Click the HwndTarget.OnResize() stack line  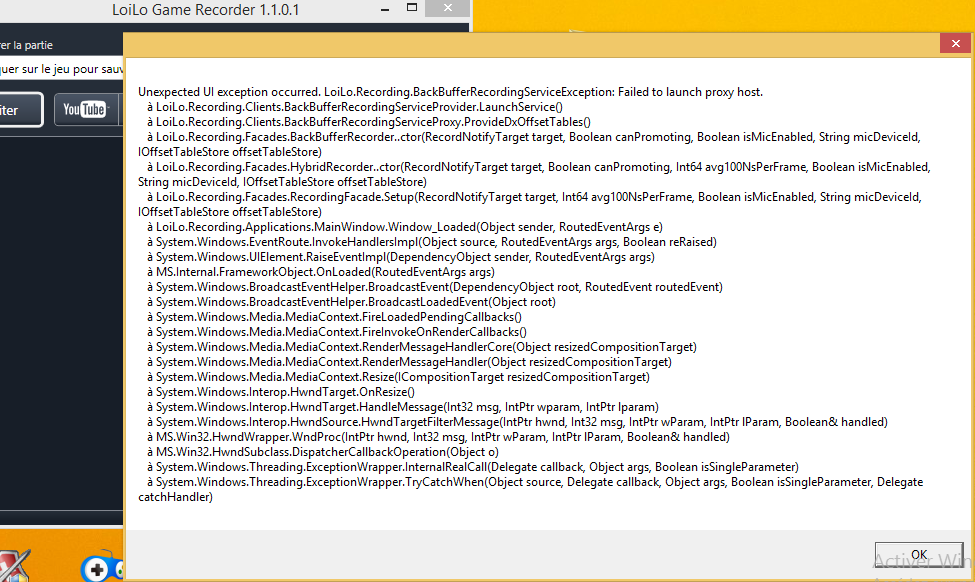[x=281, y=392]
